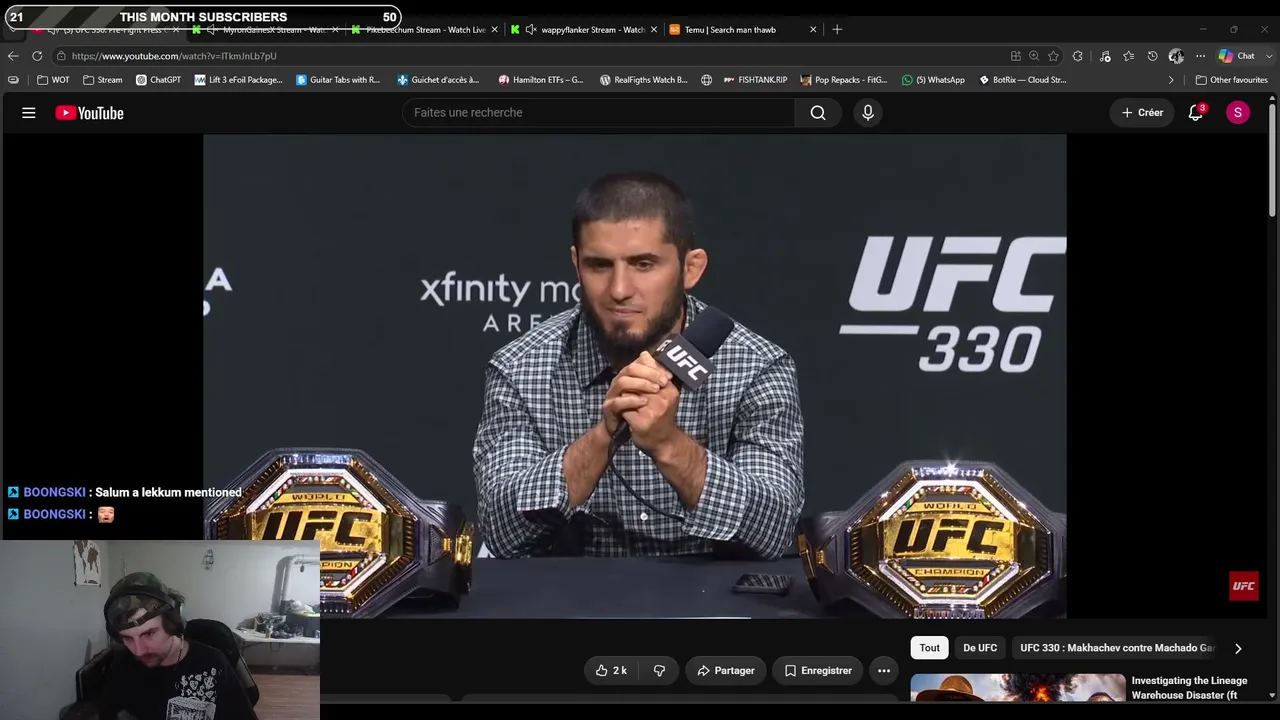
Task: Go back with browser back arrow
Action: [13, 56]
